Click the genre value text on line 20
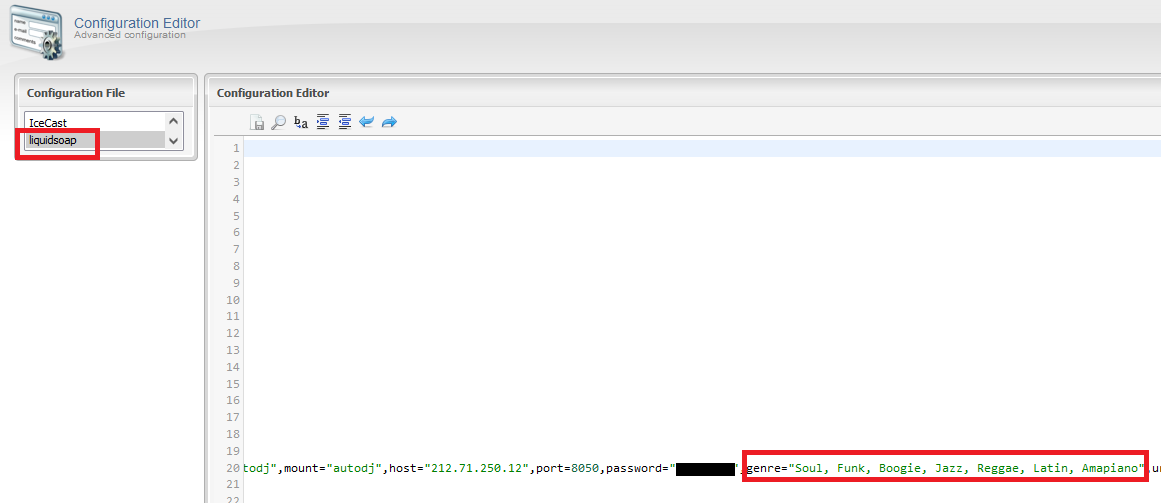Screen dimensions: 1161x503 (968, 468)
